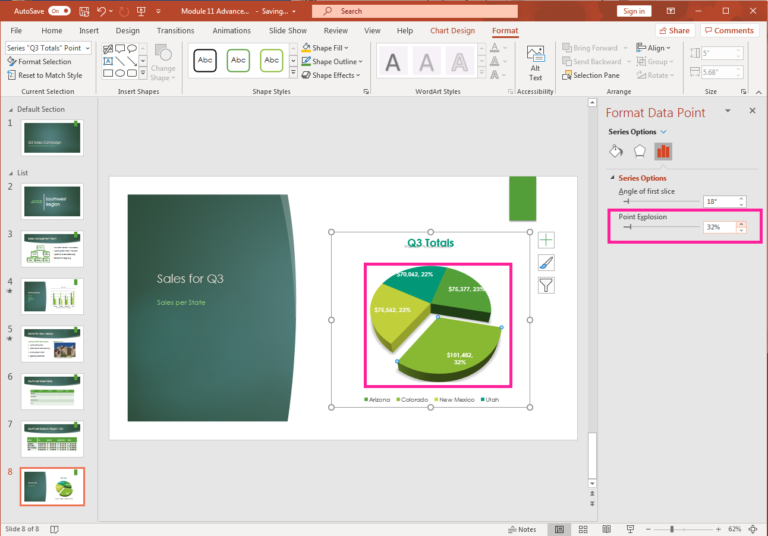
Task: Switch to Slide Sorter view
Action: point(582,528)
